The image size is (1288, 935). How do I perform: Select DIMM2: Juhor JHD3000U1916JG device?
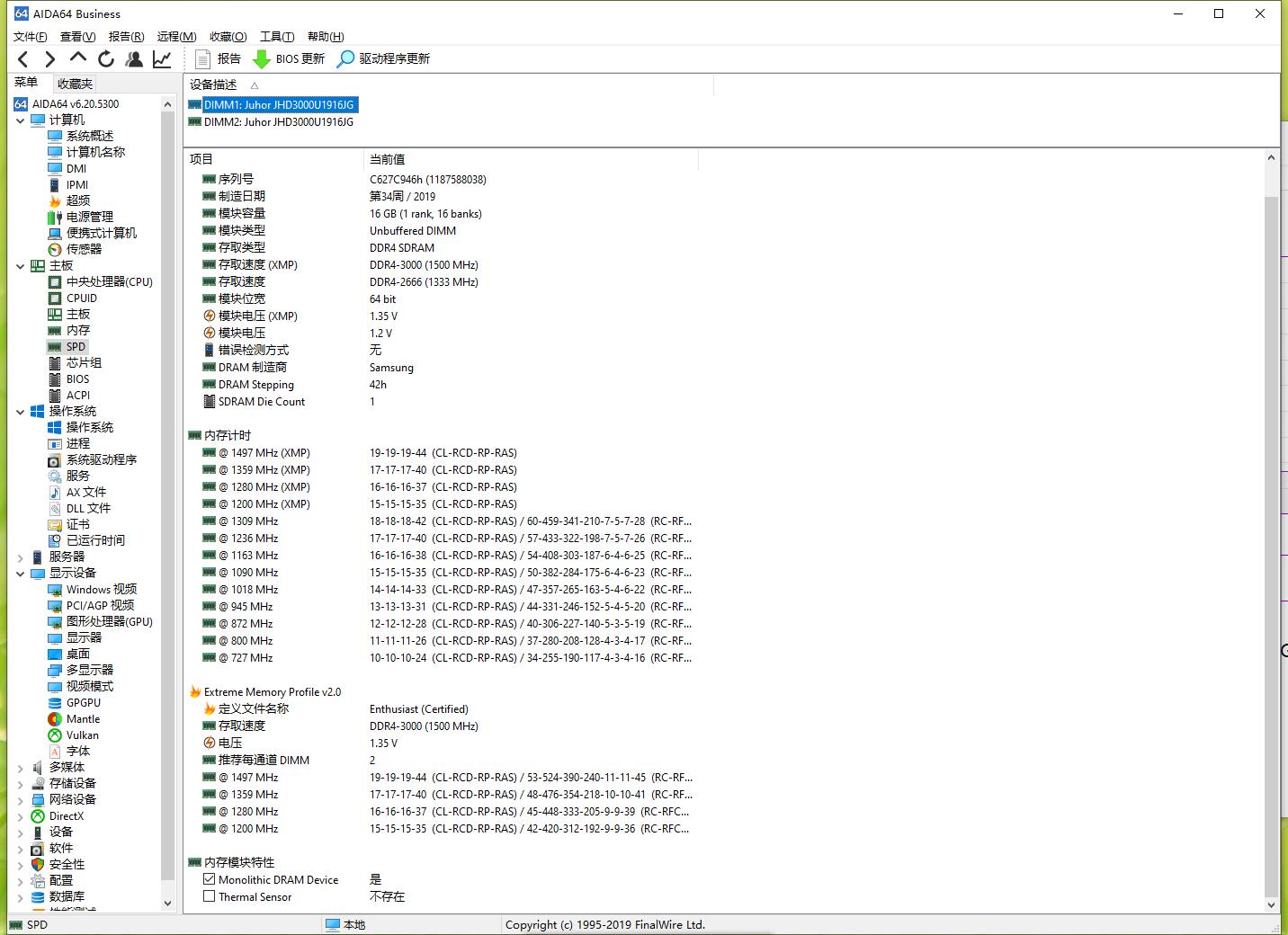coord(278,121)
